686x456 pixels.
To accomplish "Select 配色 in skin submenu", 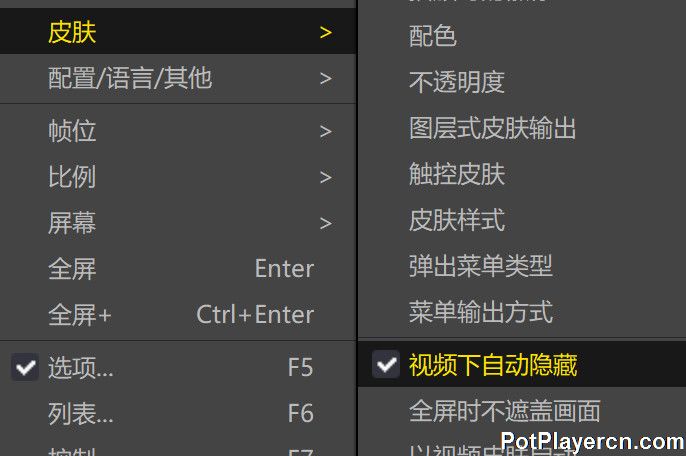I will tap(522, 36).
